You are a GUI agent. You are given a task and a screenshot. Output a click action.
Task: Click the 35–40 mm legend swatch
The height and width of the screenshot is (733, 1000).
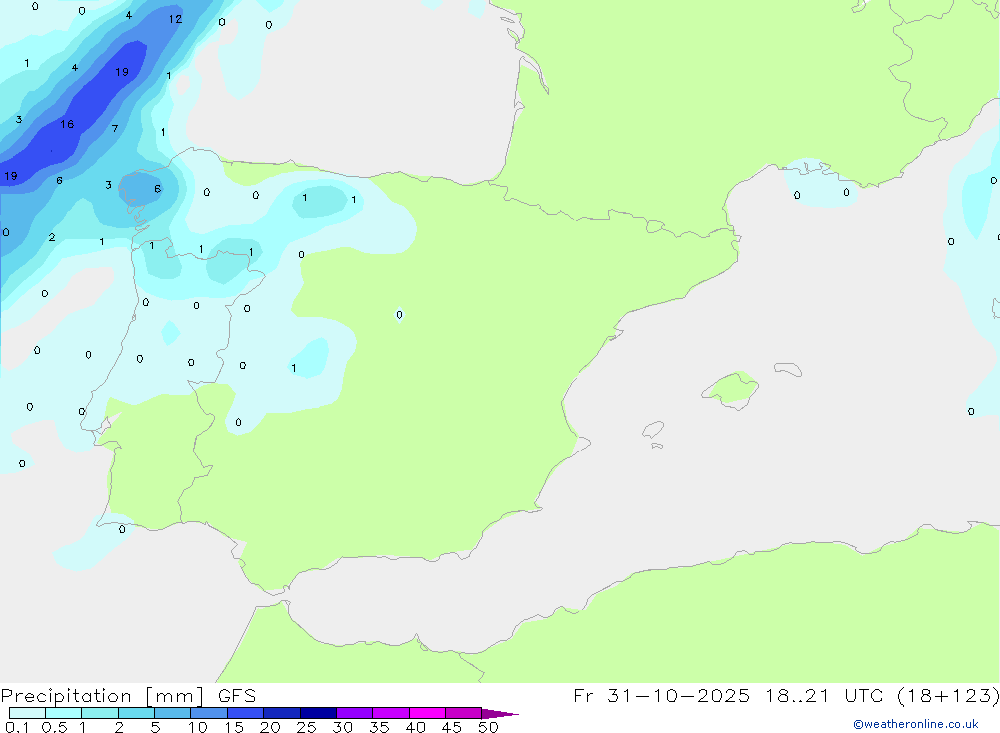click(x=391, y=713)
